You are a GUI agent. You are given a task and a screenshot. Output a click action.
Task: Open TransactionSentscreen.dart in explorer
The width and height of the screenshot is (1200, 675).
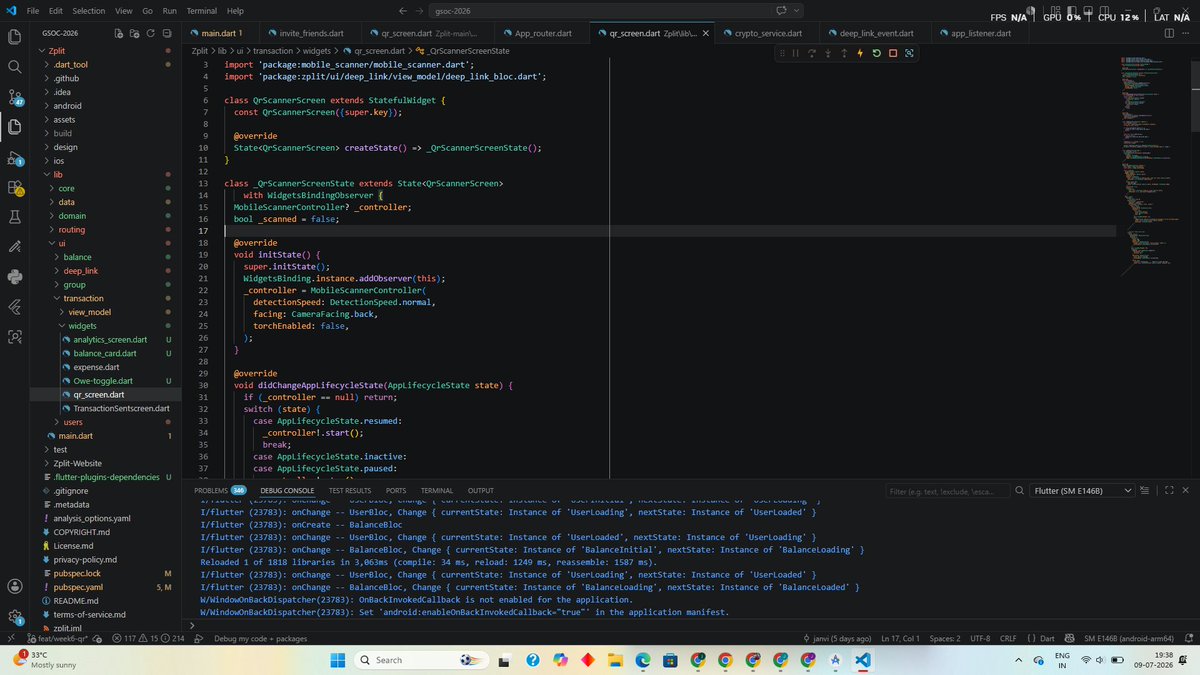pyautogui.click(x=121, y=408)
